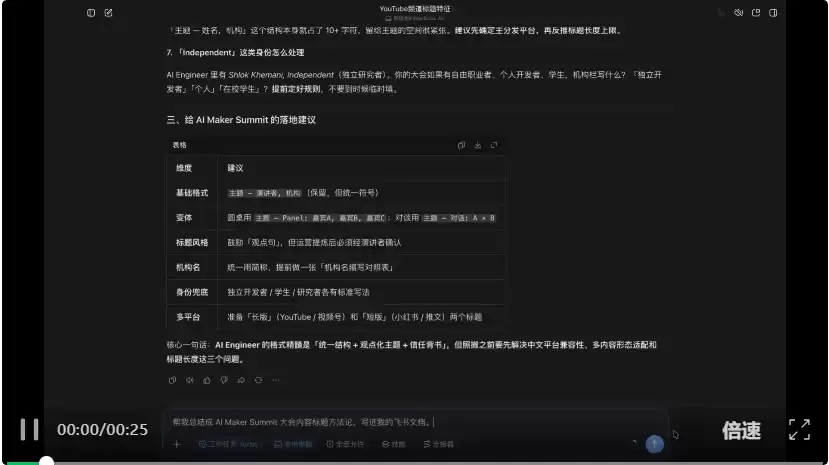Toggle the crossed-out eye visibility icon
This screenshot has width=829, height=465.
(739, 13)
